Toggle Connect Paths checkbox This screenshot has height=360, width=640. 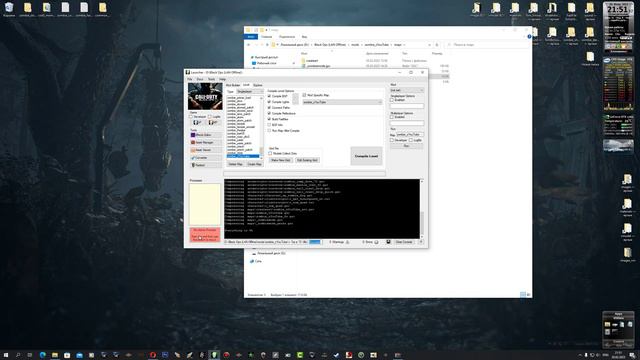pyautogui.click(x=269, y=107)
